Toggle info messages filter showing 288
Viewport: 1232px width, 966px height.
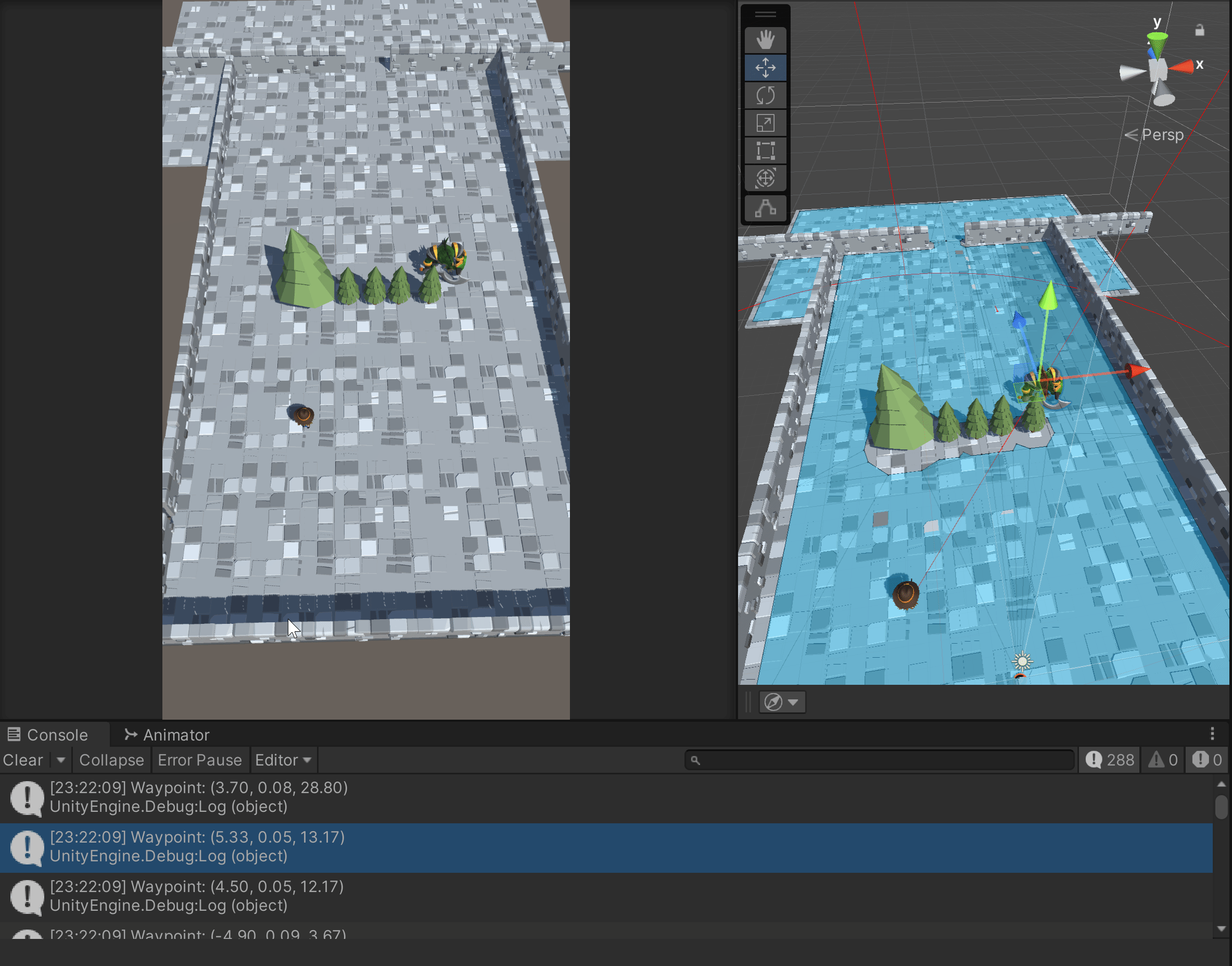1110,760
